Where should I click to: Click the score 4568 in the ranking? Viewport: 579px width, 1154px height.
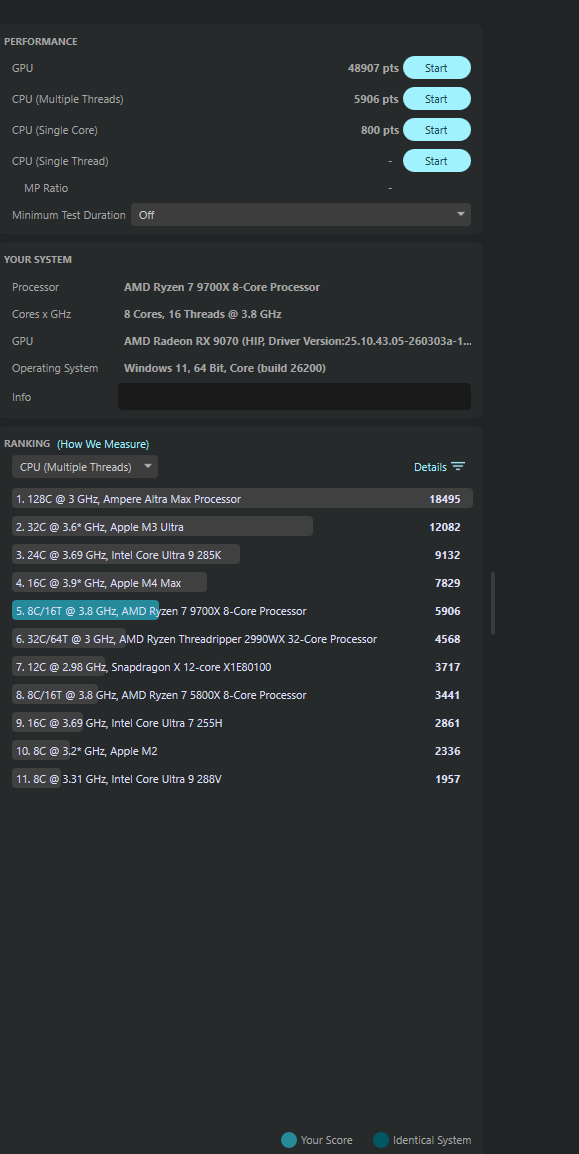point(447,639)
